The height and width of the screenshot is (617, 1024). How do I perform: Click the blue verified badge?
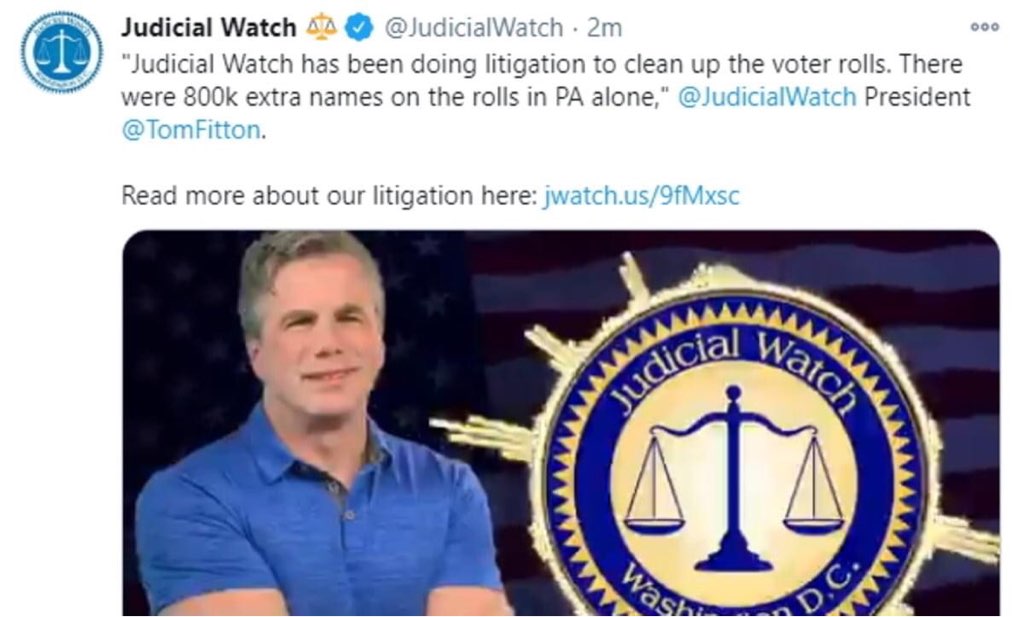point(358,27)
